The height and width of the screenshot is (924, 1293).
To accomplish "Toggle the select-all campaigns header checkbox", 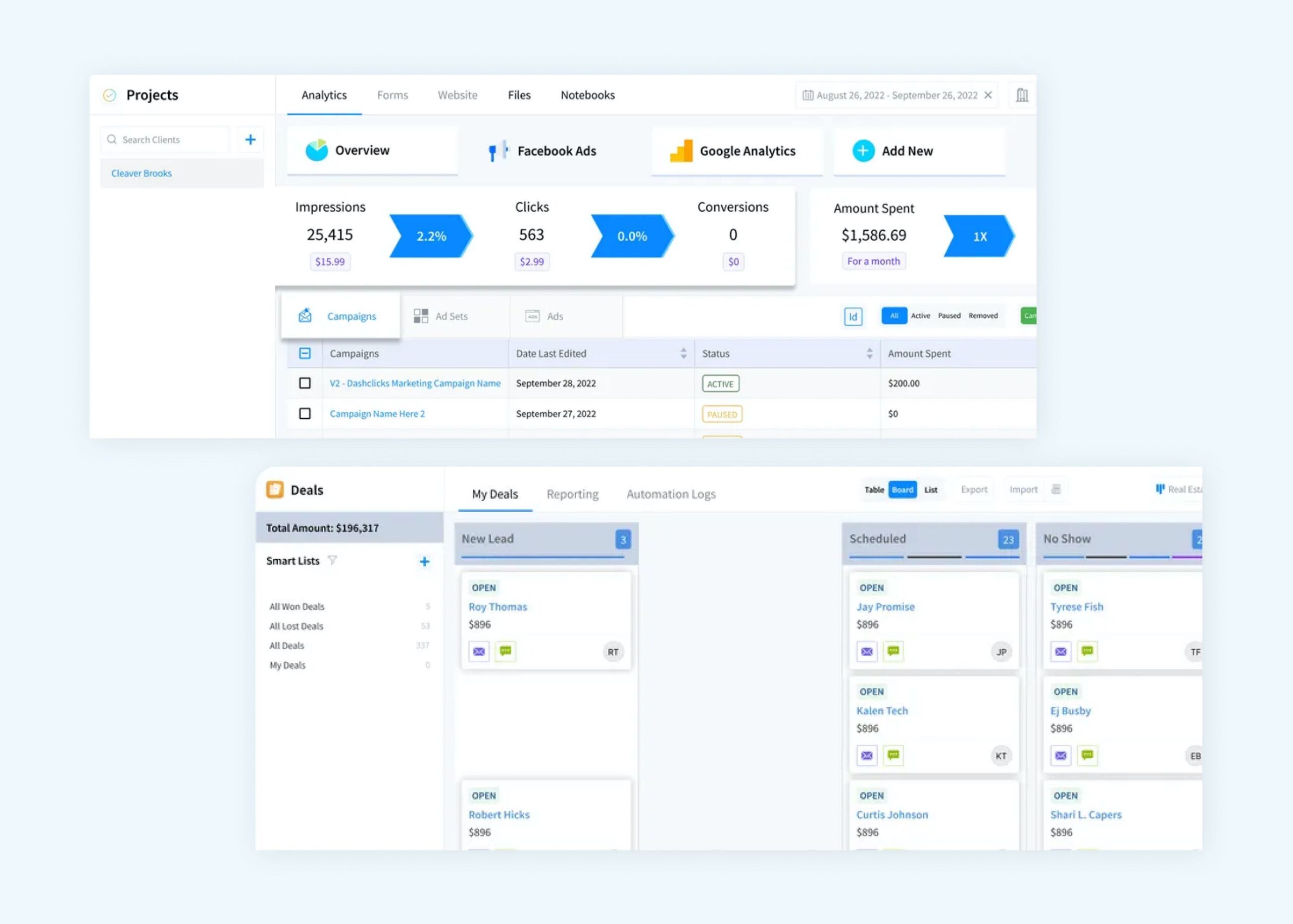I will coord(305,353).
